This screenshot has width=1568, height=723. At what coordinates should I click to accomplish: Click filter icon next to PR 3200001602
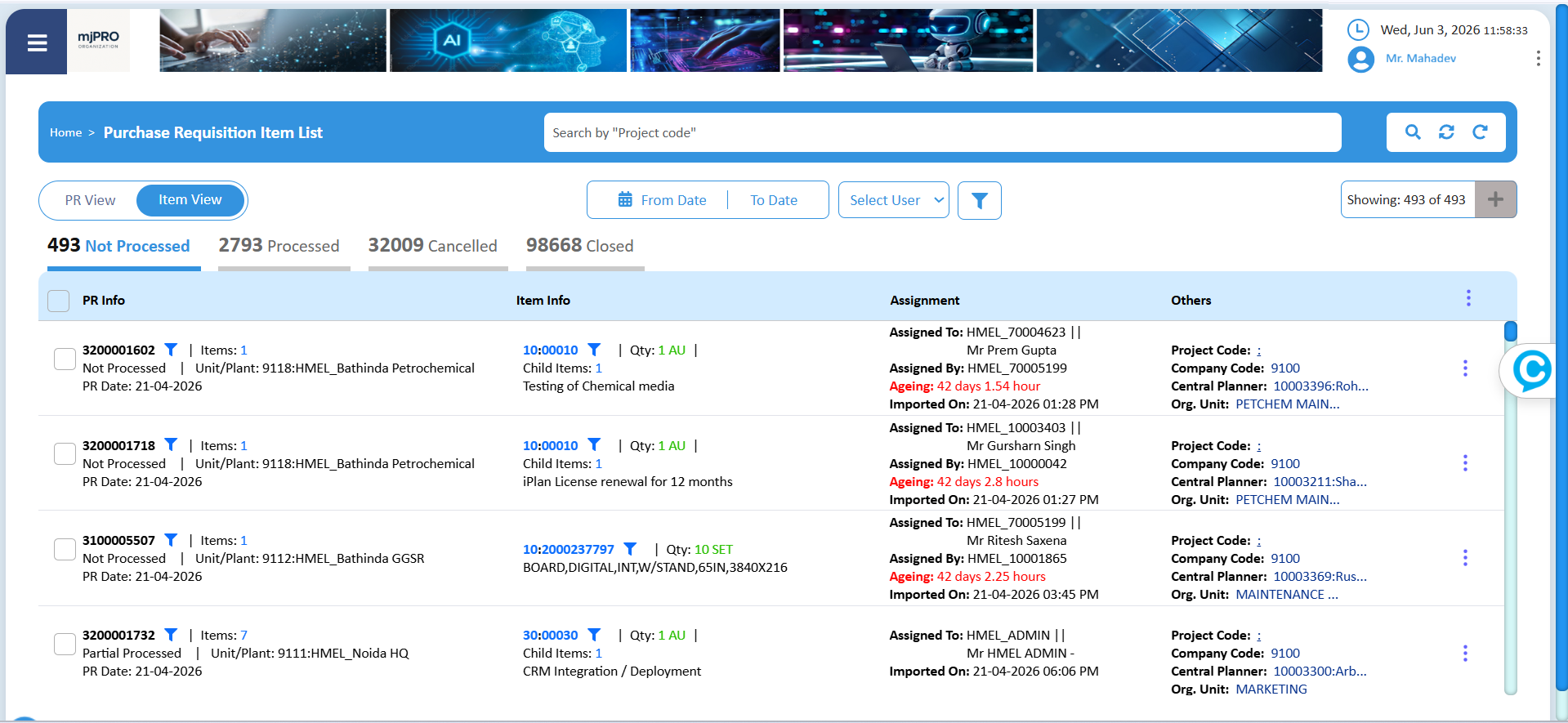(171, 350)
